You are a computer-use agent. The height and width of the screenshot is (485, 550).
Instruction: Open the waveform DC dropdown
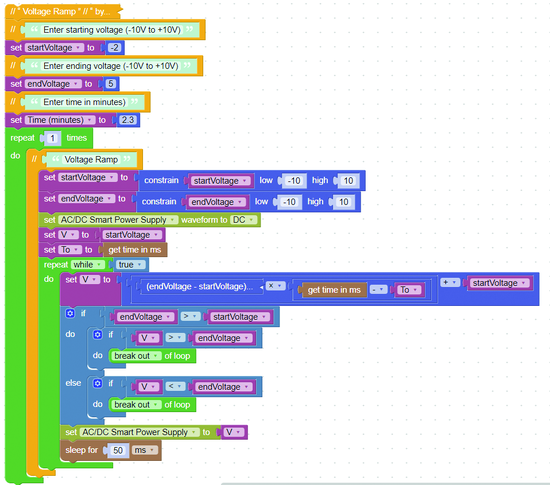[x=243, y=220]
